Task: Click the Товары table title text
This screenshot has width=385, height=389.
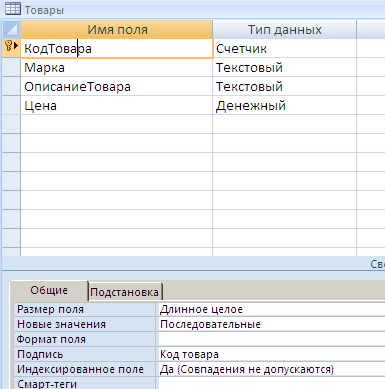Action: pos(44,10)
